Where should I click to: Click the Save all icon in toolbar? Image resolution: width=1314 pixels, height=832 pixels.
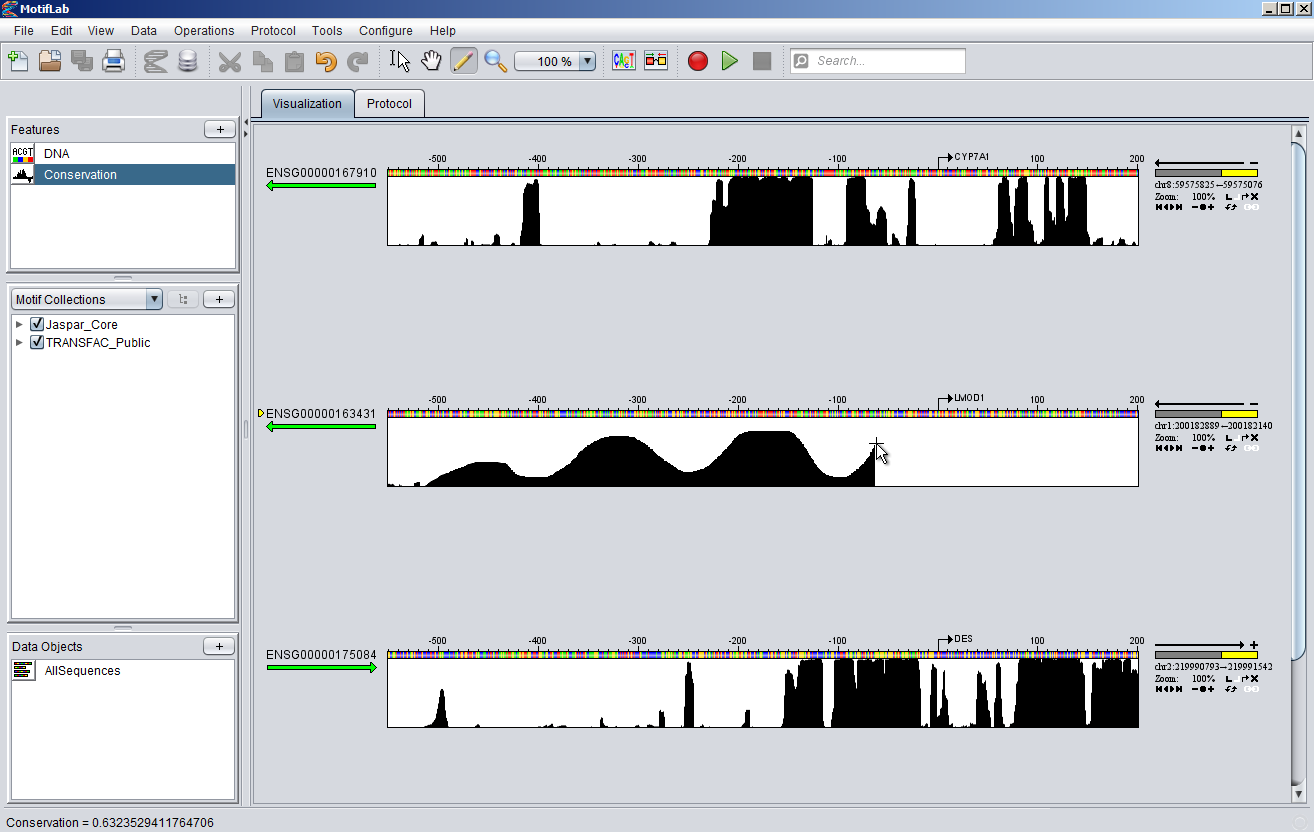[82, 61]
